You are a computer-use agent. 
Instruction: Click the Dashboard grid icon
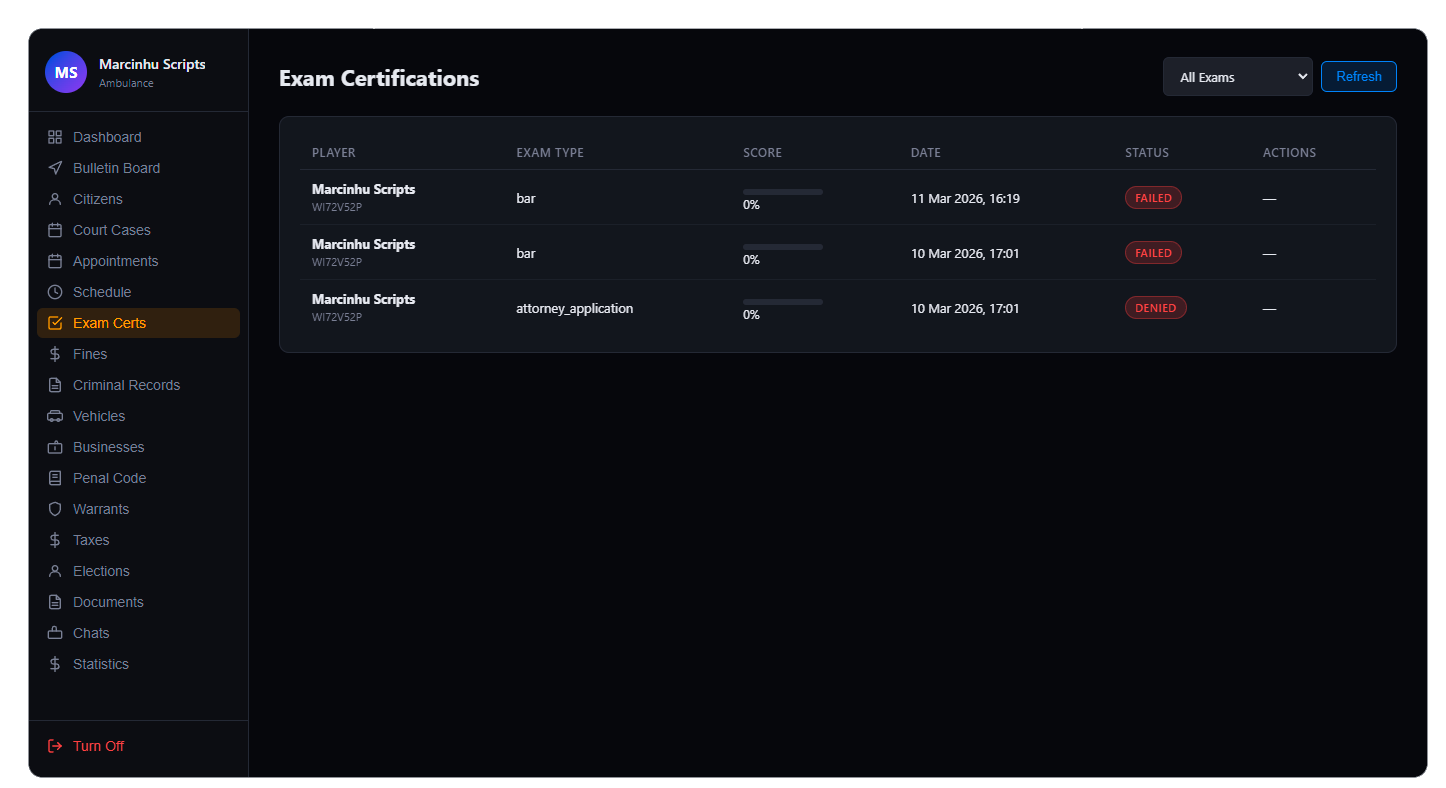55,137
